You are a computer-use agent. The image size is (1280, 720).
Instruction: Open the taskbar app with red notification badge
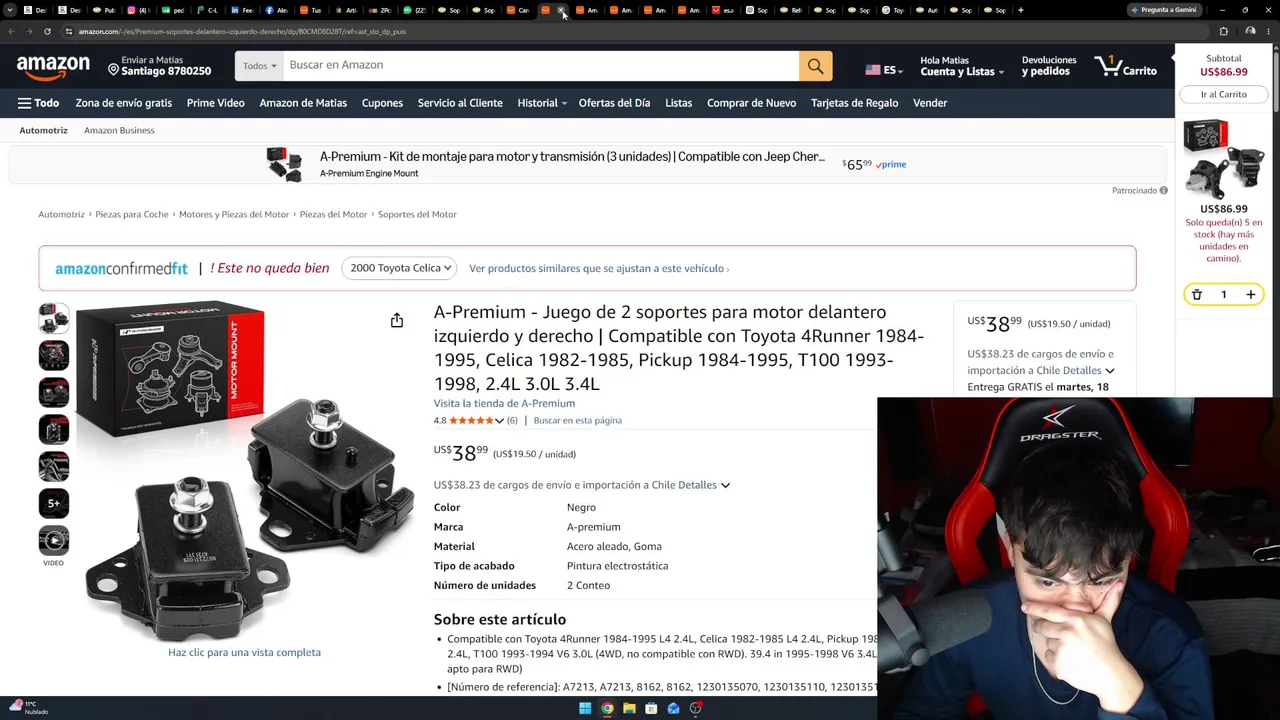[696, 709]
